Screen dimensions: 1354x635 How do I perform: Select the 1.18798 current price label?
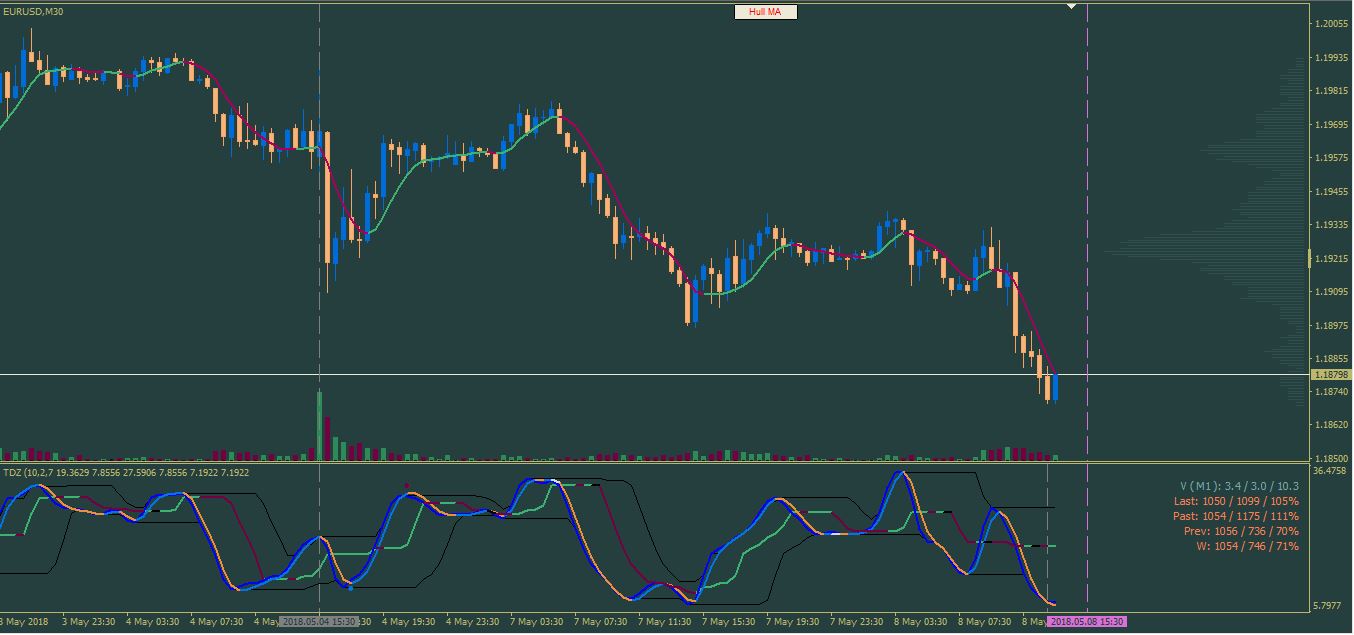coord(1331,375)
